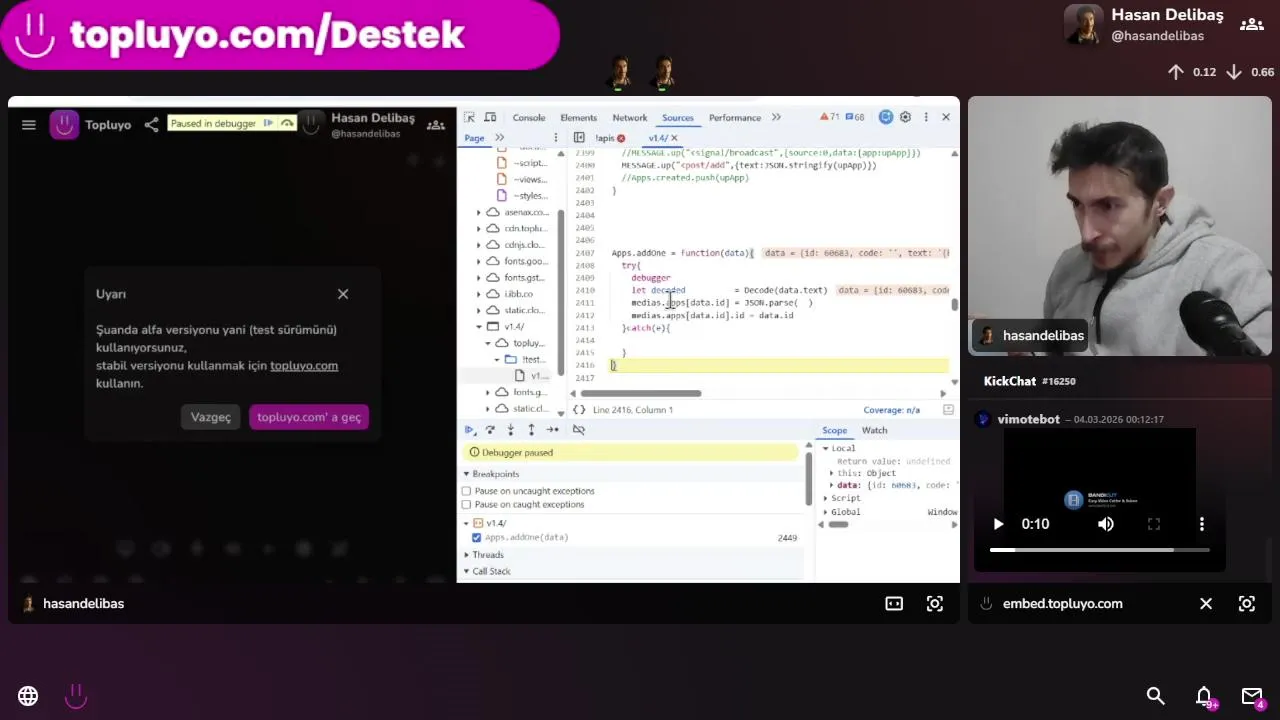
Task: Click Step into next function call
Action: coord(511,430)
